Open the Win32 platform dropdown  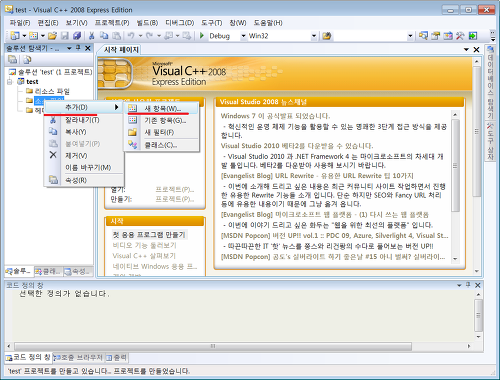click(314, 36)
